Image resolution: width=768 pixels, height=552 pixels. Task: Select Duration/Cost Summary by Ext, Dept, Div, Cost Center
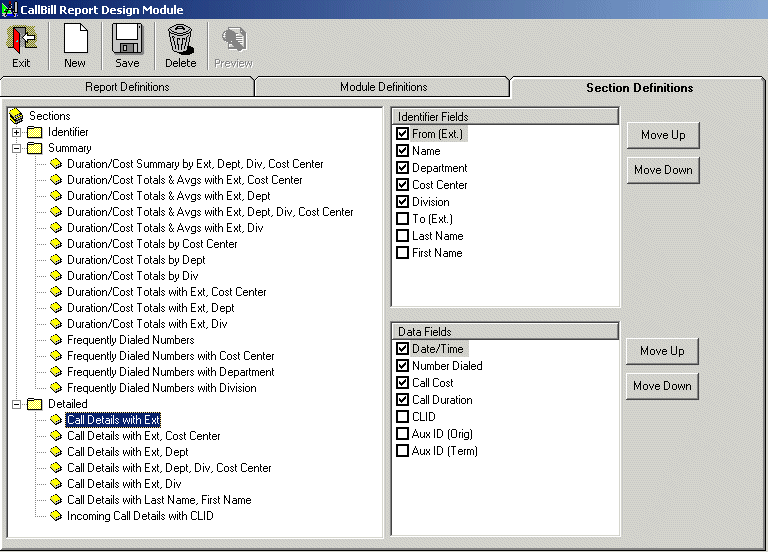tap(195, 164)
